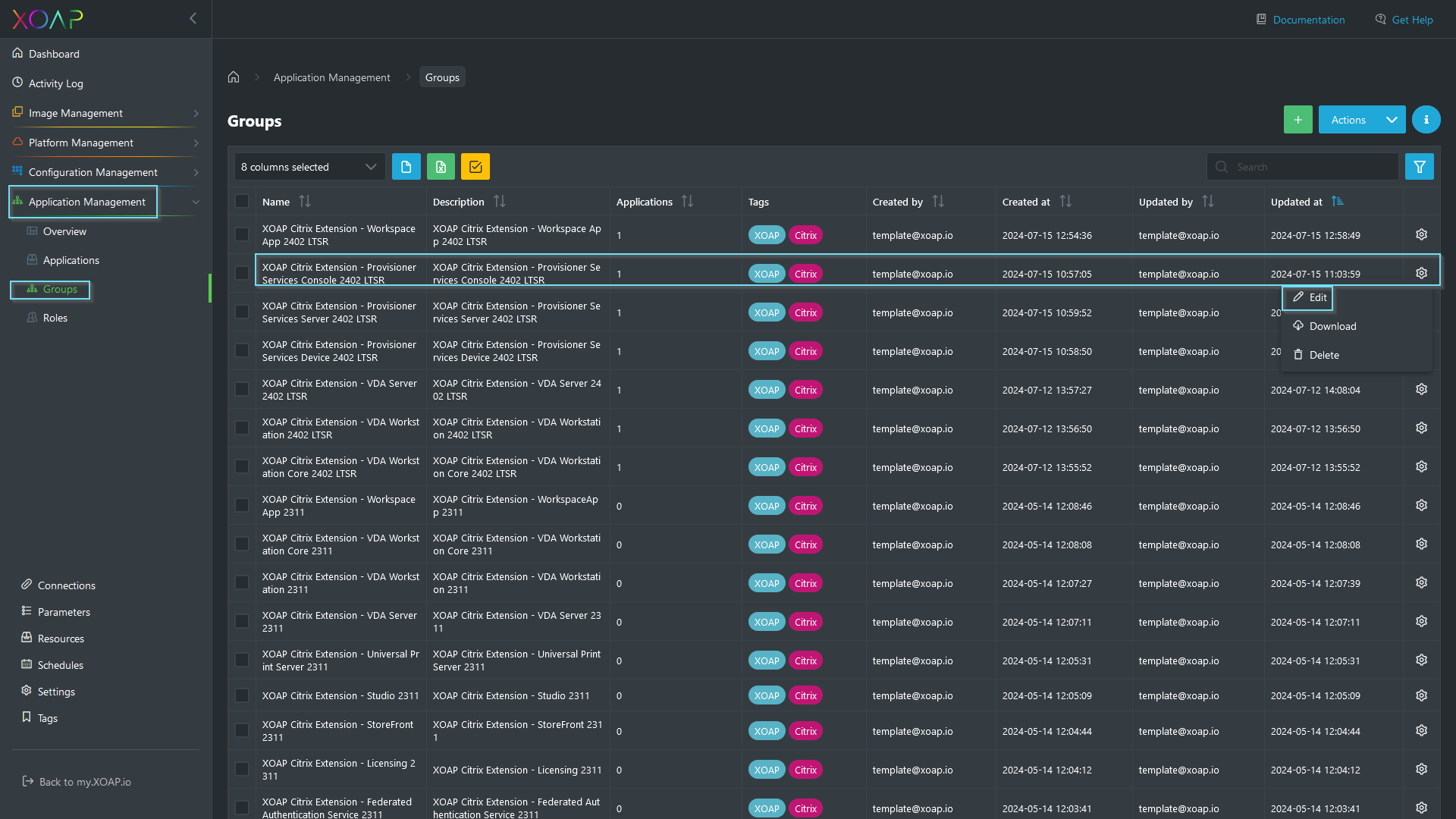Expand Configuration Management menu

105,172
